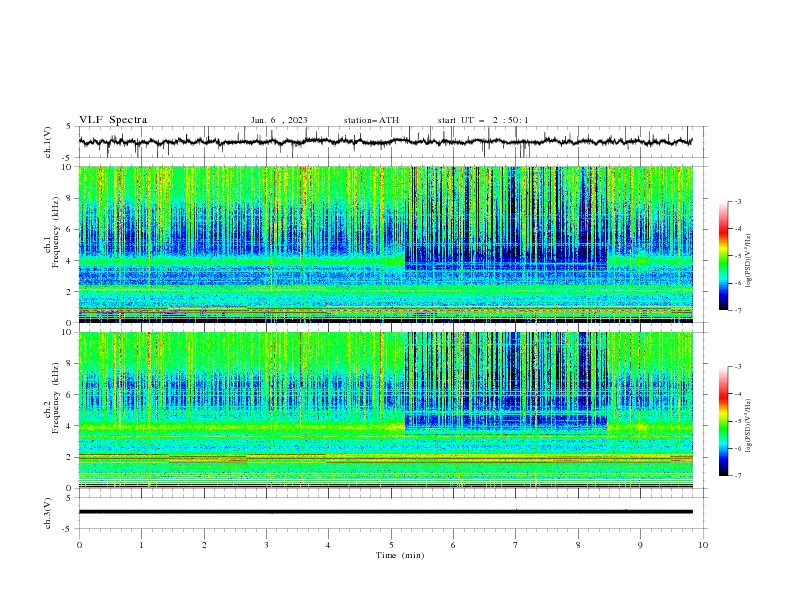Click the ch.2 spectrogram color scale bar

click(x=723, y=421)
